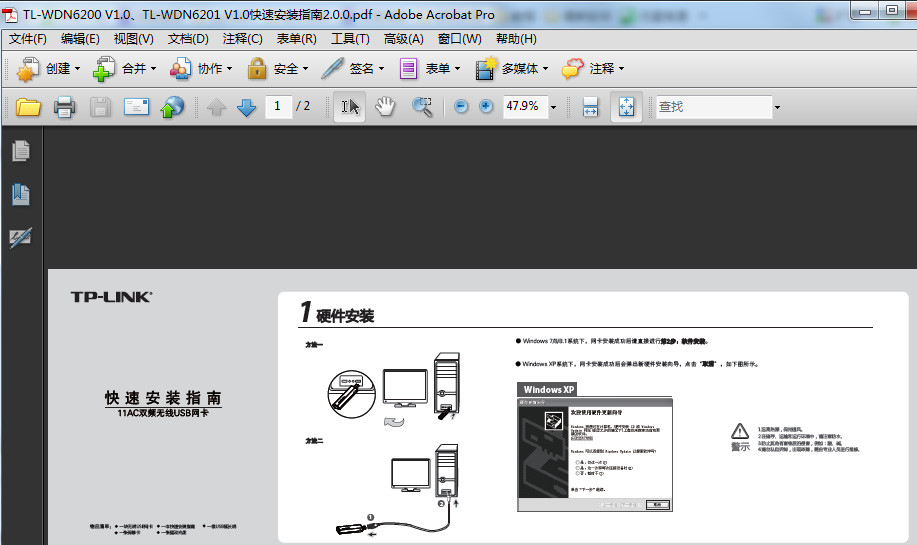This screenshot has width=917, height=545.
Task: Click the Windows XP label in document
Action: [548, 389]
